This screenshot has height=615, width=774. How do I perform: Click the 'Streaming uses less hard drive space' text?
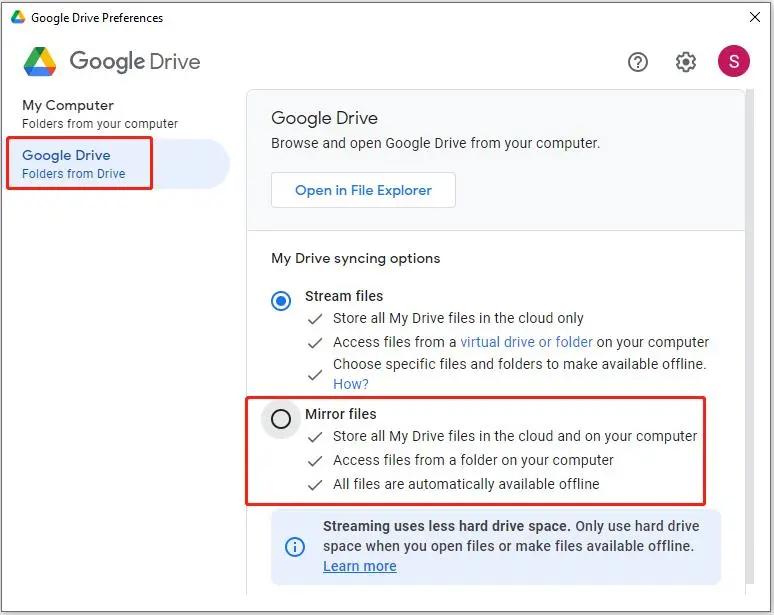[446, 526]
